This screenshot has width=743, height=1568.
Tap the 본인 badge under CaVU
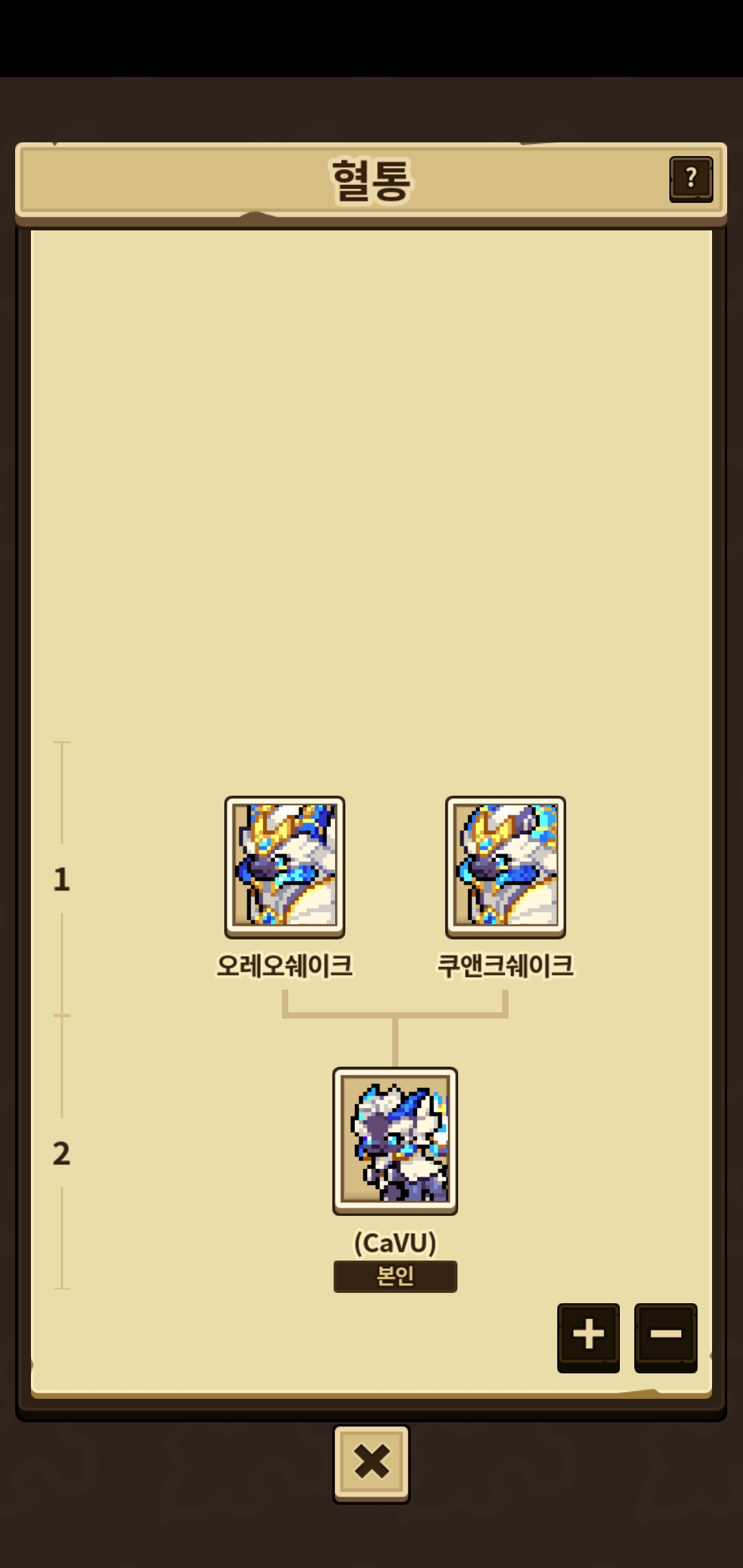coord(396,1276)
